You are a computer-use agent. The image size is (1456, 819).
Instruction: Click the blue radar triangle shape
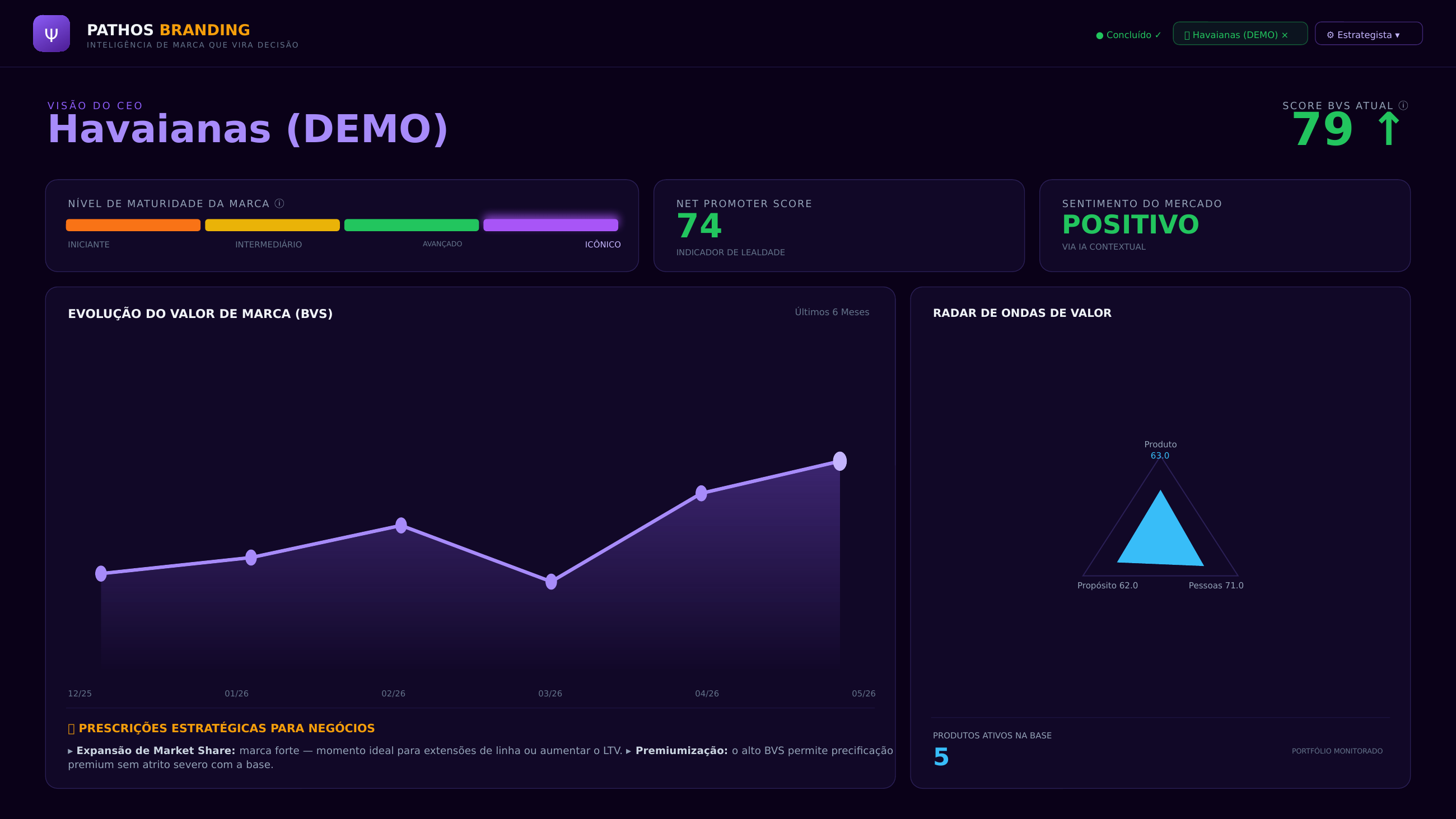(1160, 537)
